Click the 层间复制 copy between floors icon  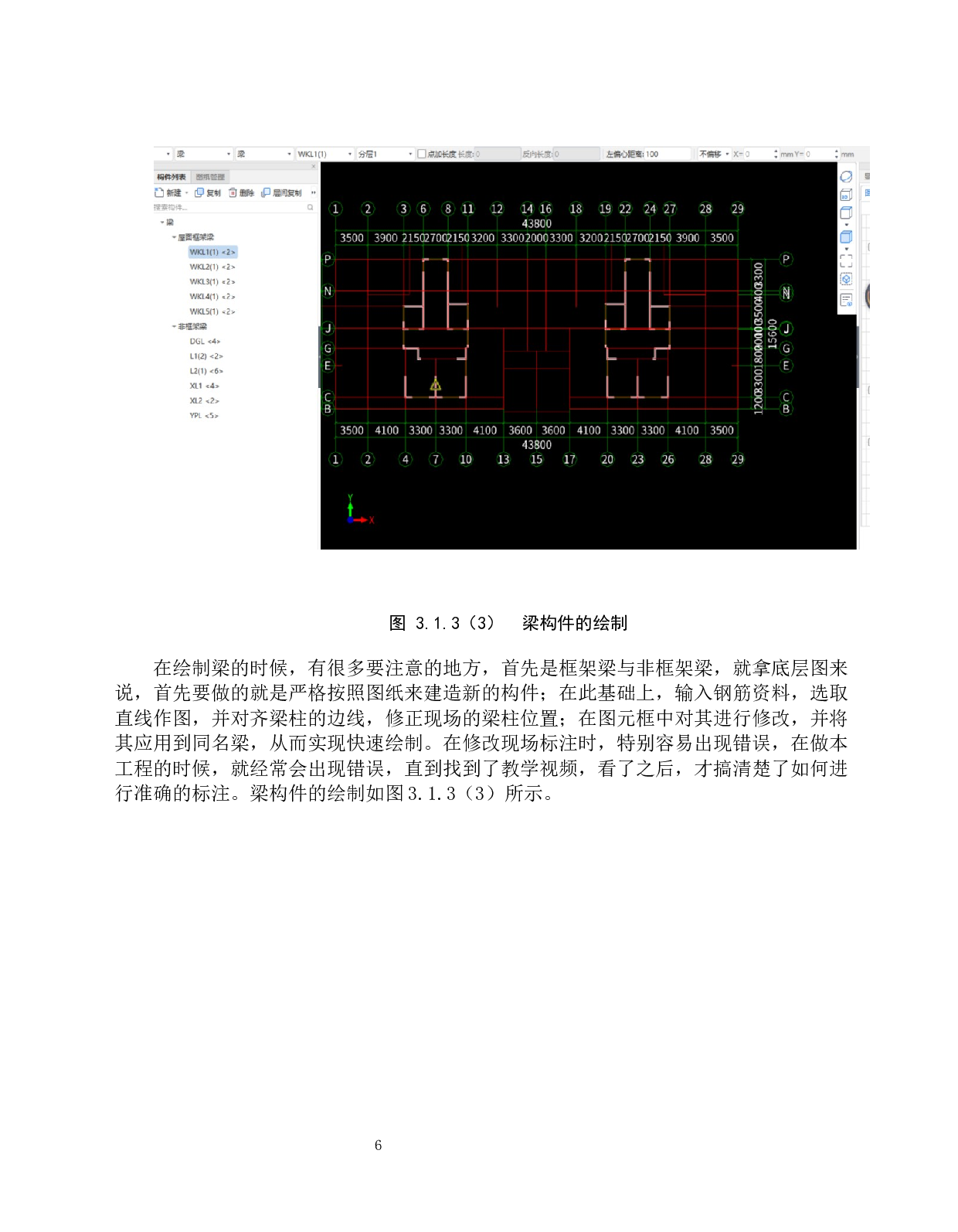266,193
